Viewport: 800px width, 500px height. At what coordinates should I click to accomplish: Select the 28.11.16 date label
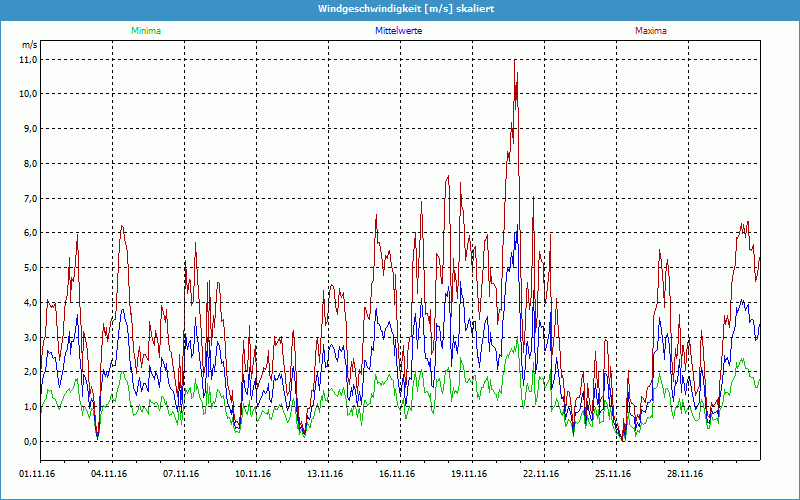(686, 475)
